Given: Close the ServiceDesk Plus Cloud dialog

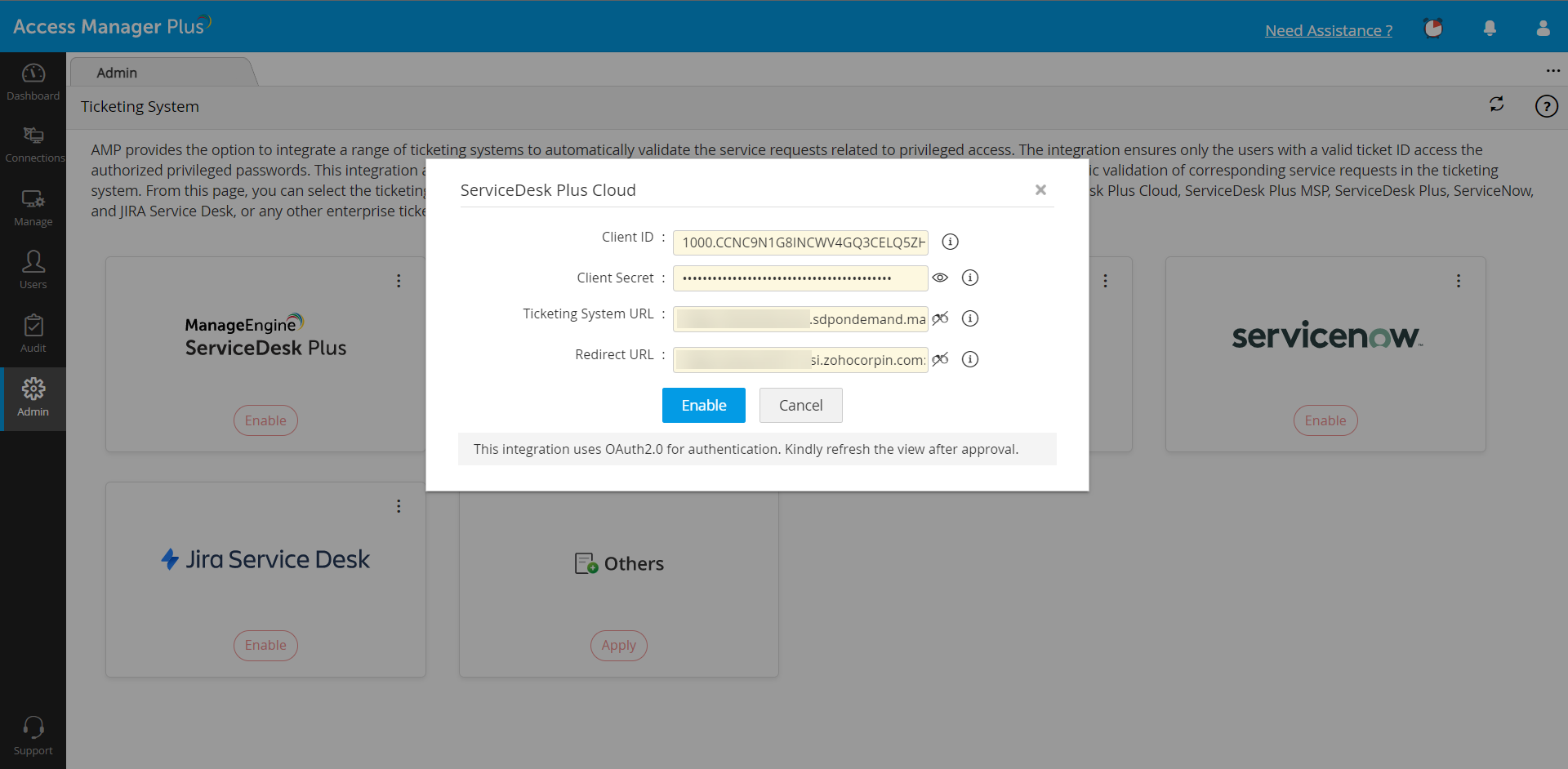Looking at the screenshot, I should 1040,189.
